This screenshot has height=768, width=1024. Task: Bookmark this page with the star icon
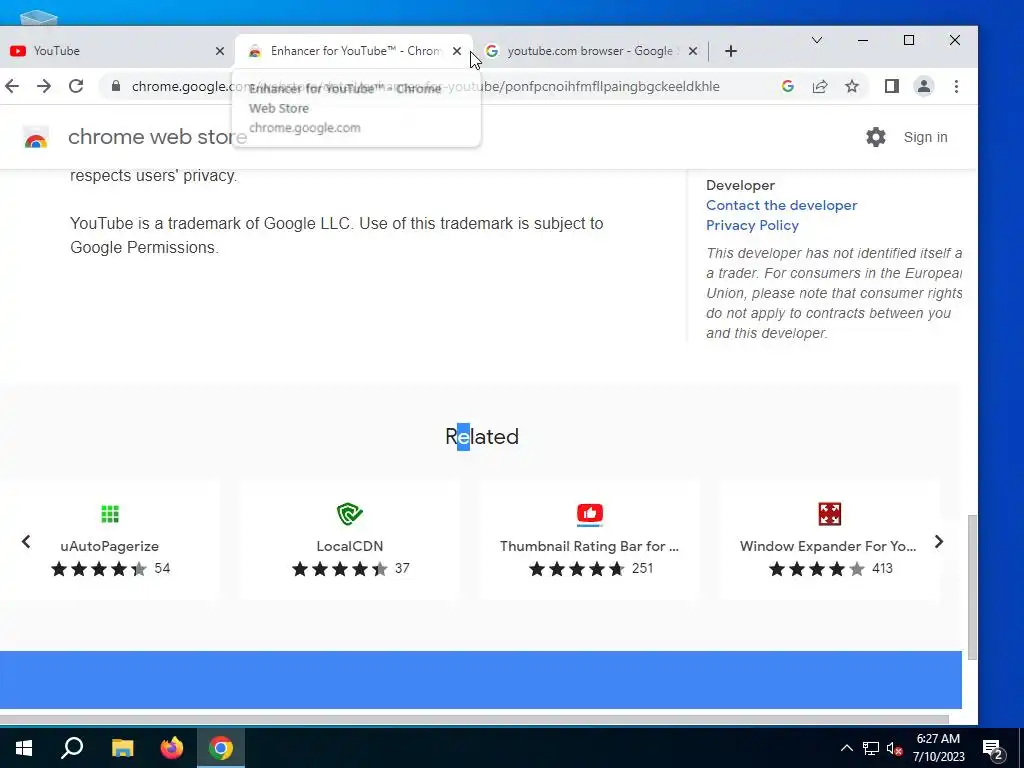pyautogui.click(x=852, y=86)
